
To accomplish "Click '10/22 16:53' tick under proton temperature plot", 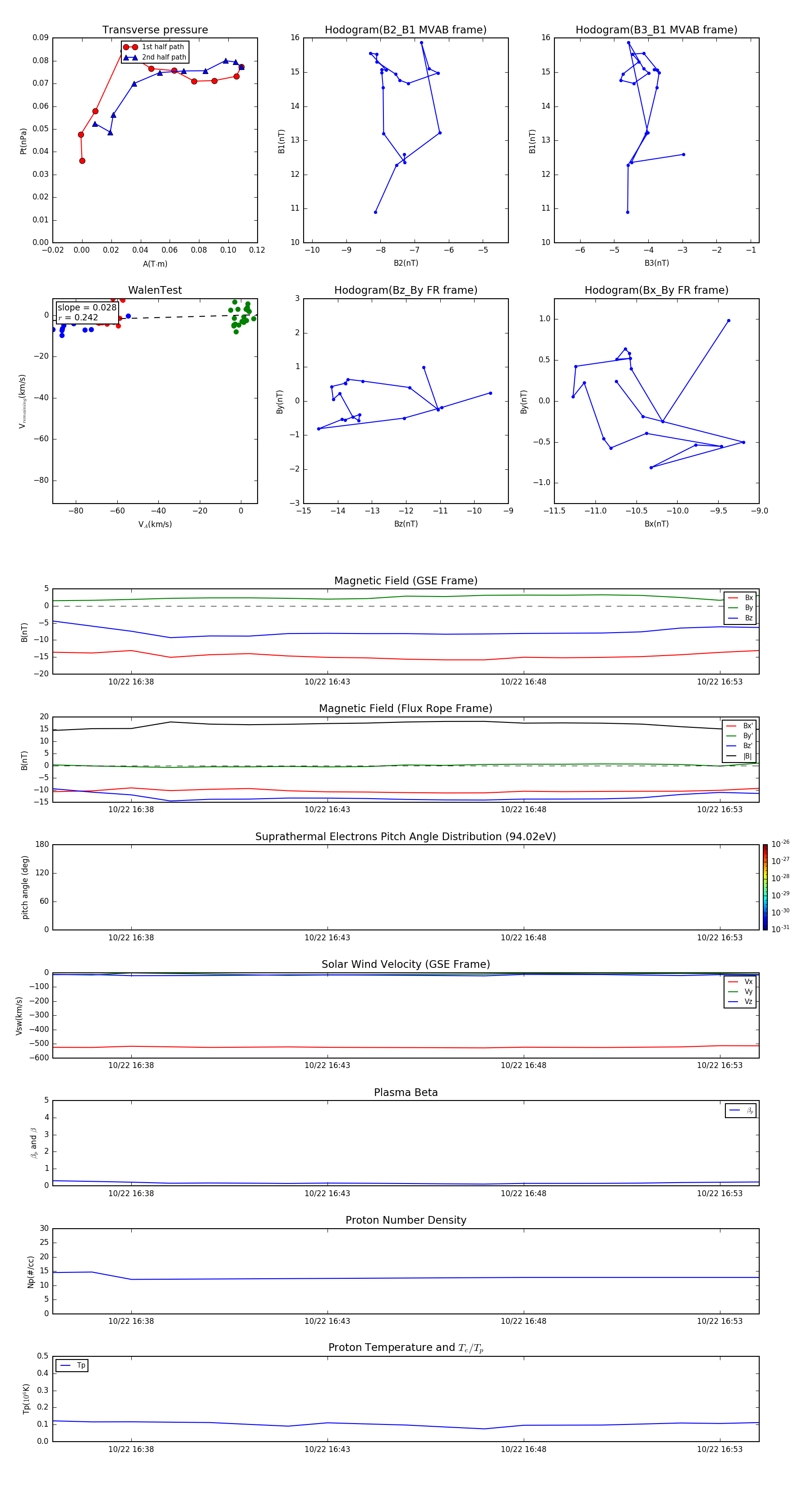I will click(720, 1449).
